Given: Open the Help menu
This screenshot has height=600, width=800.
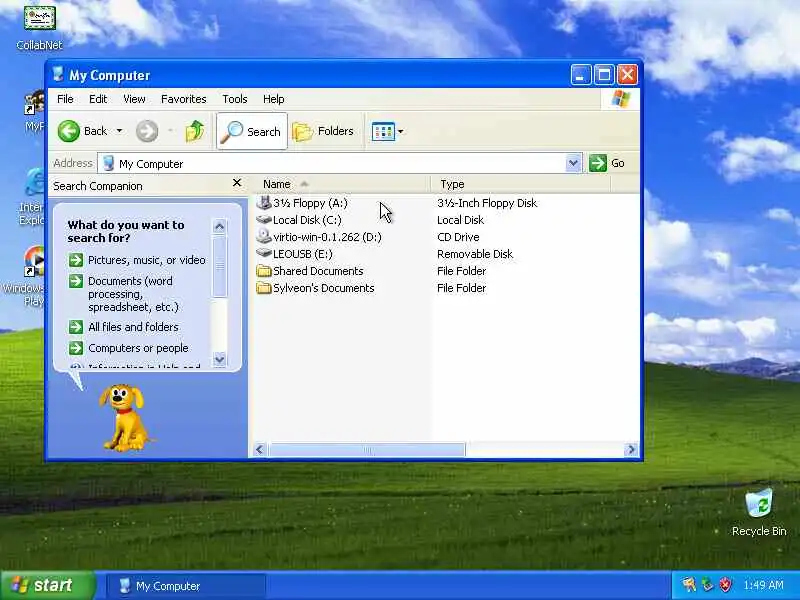Looking at the screenshot, I should (x=273, y=99).
